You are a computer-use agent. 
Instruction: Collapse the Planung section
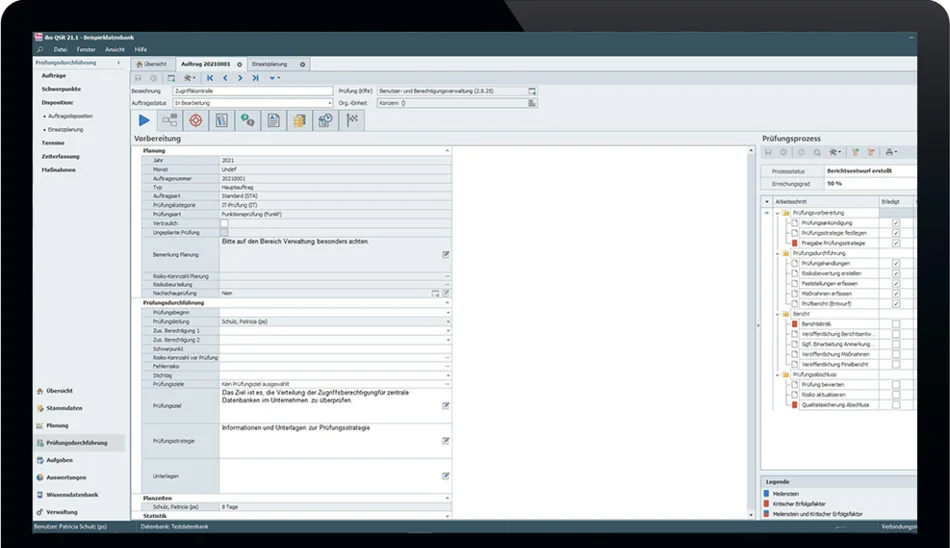447,150
